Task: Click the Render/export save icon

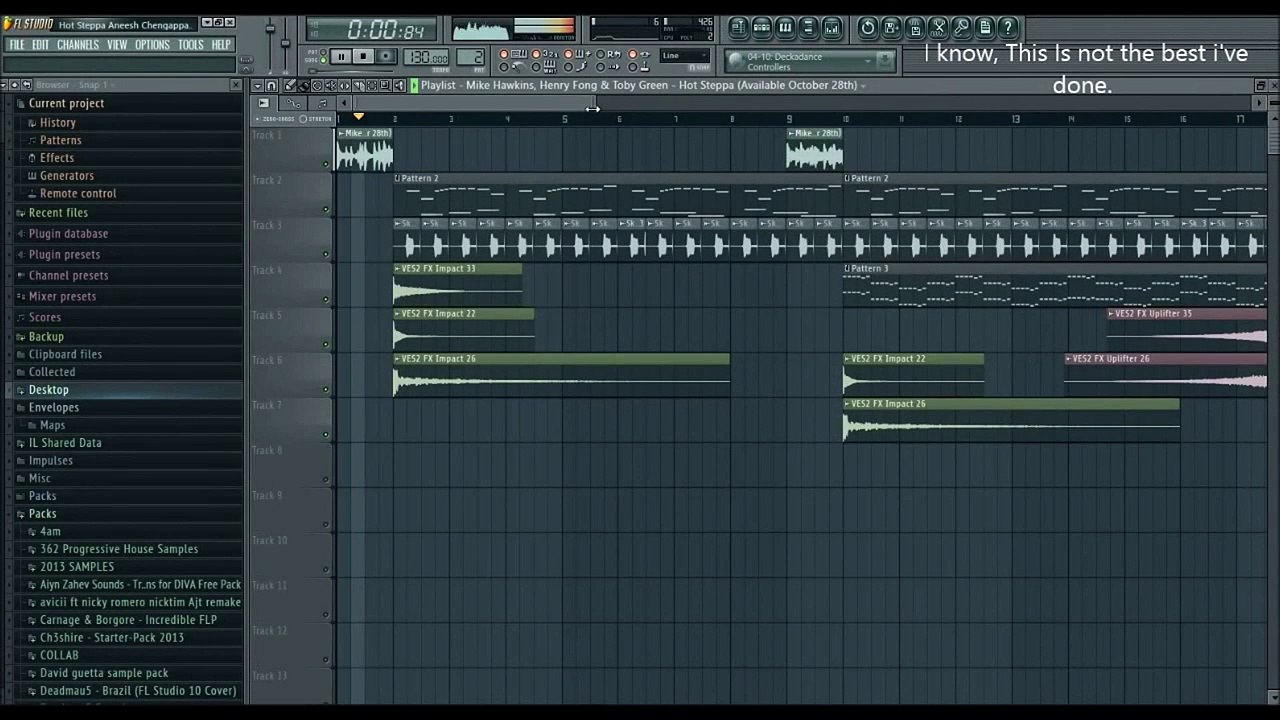Action: pyautogui.click(x=915, y=28)
